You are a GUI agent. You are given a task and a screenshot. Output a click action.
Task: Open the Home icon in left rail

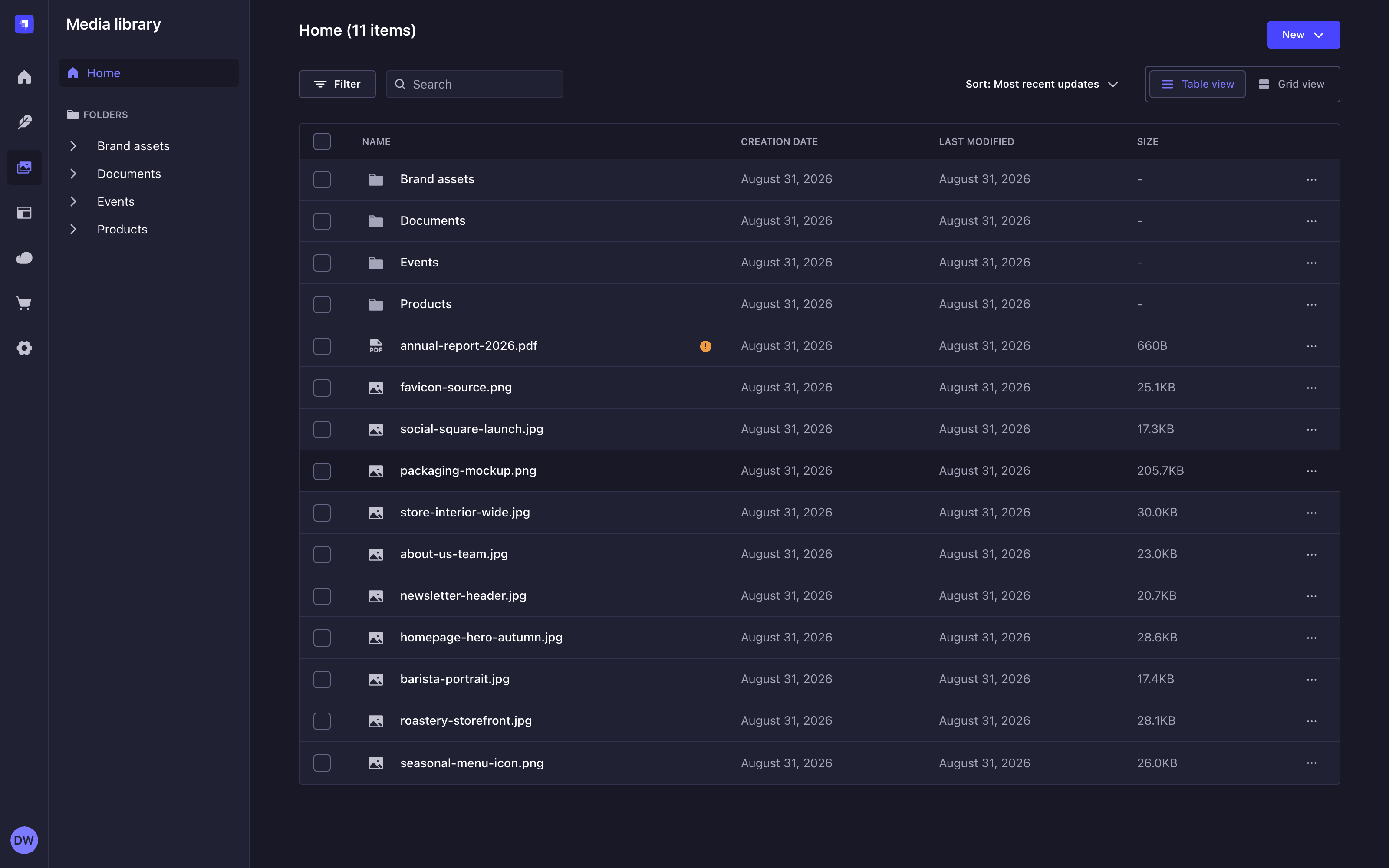click(x=24, y=77)
